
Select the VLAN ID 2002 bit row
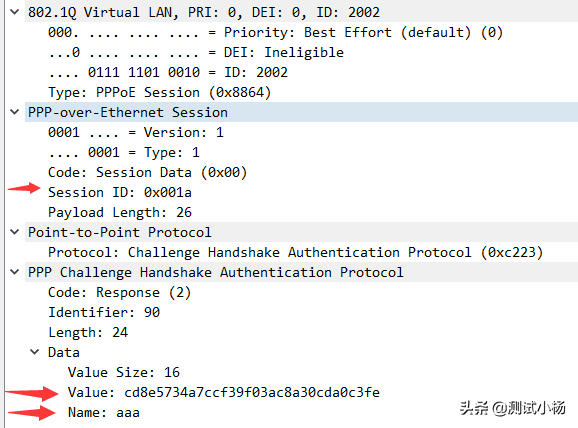[168, 72]
